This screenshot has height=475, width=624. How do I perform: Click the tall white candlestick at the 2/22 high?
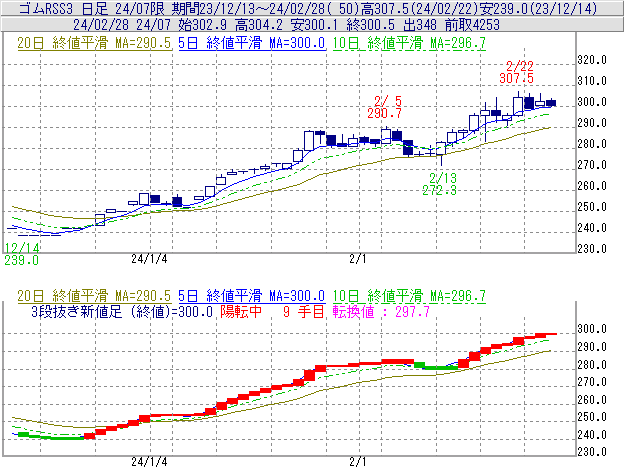pos(518,104)
